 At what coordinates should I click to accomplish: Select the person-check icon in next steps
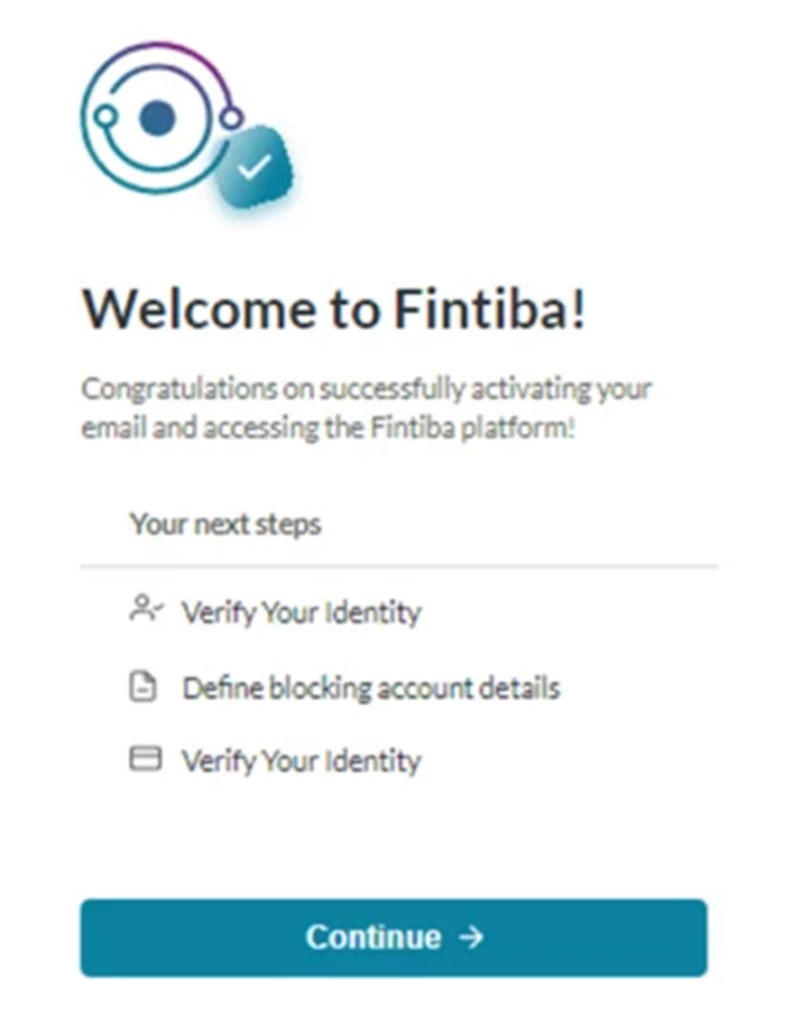coord(146,609)
